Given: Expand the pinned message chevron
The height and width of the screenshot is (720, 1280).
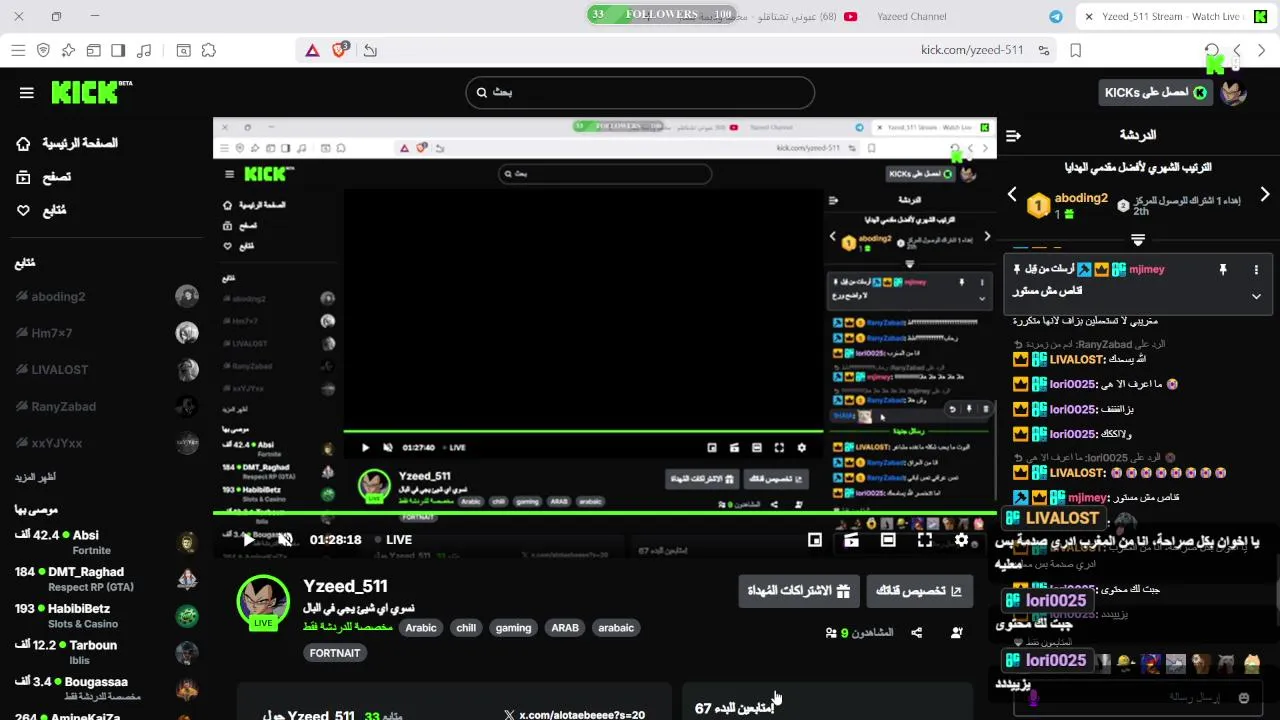Looking at the screenshot, I should click(1257, 296).
